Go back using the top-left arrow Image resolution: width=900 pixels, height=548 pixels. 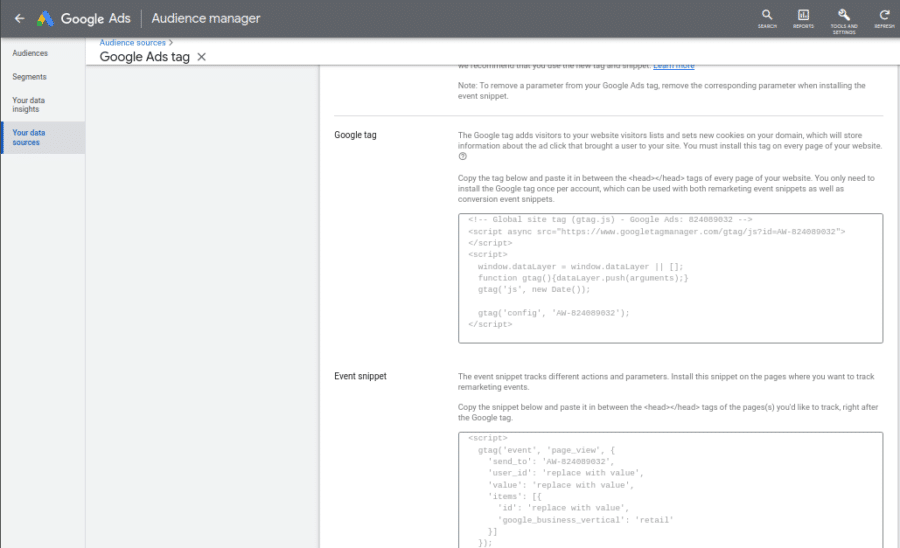(x=20, y=18)
